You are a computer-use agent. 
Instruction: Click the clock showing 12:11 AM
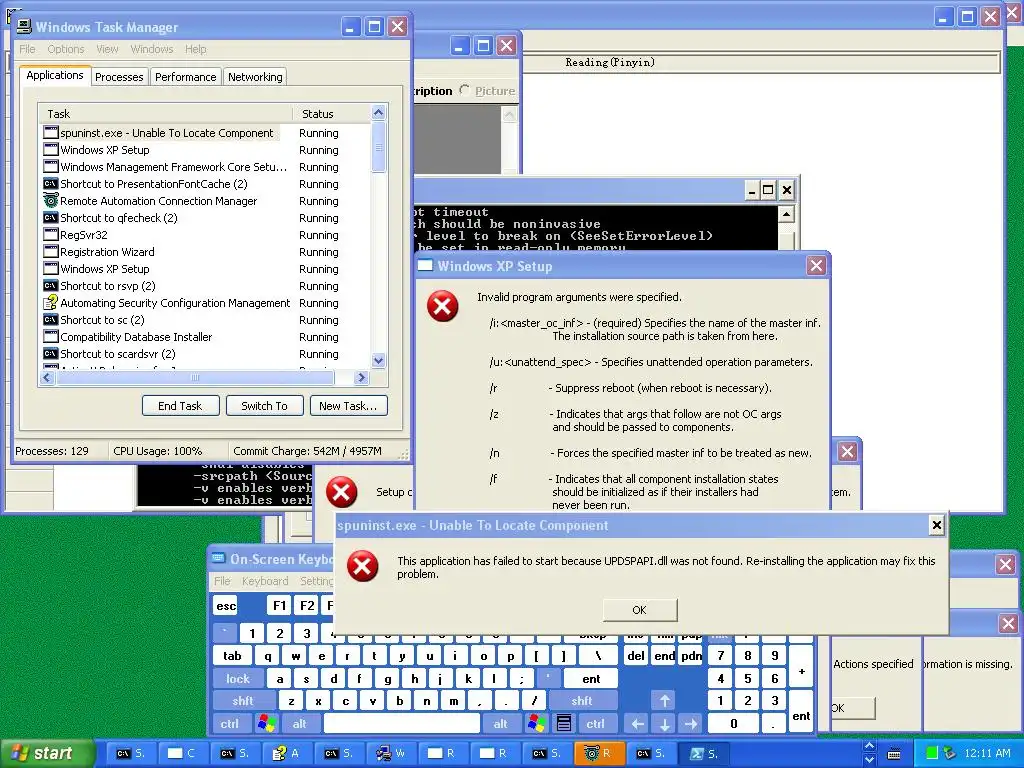987,753
